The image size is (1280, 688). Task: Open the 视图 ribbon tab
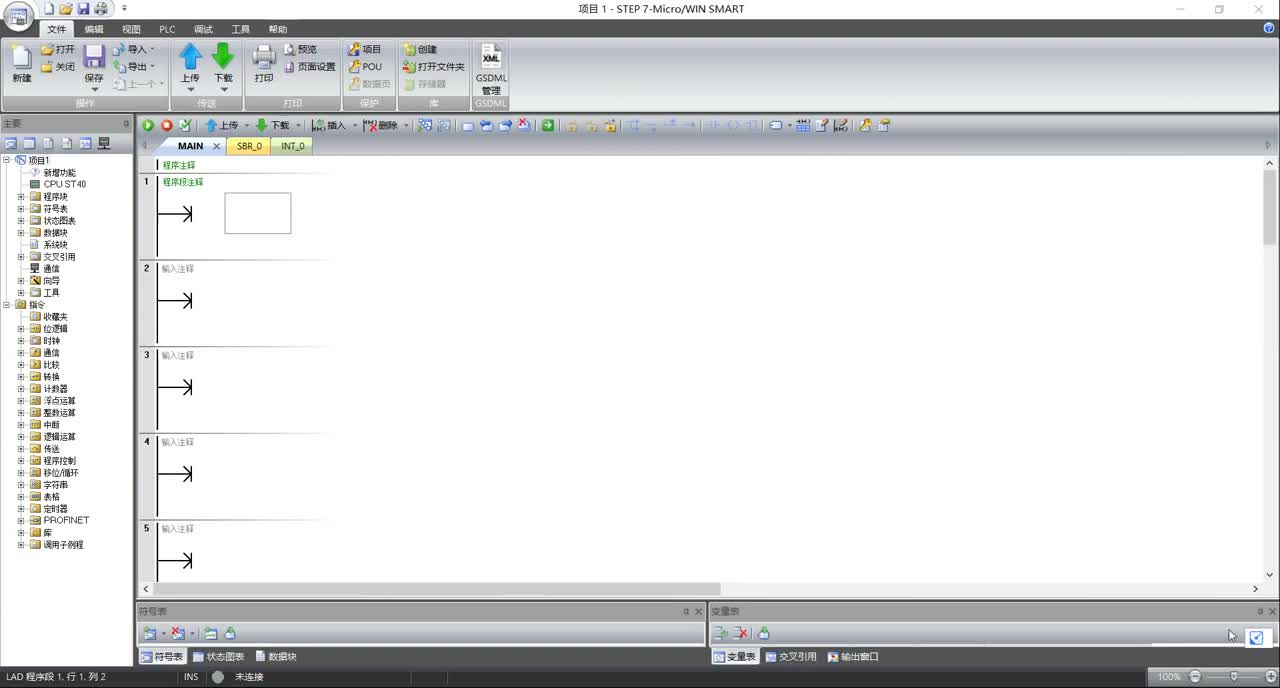131,29
